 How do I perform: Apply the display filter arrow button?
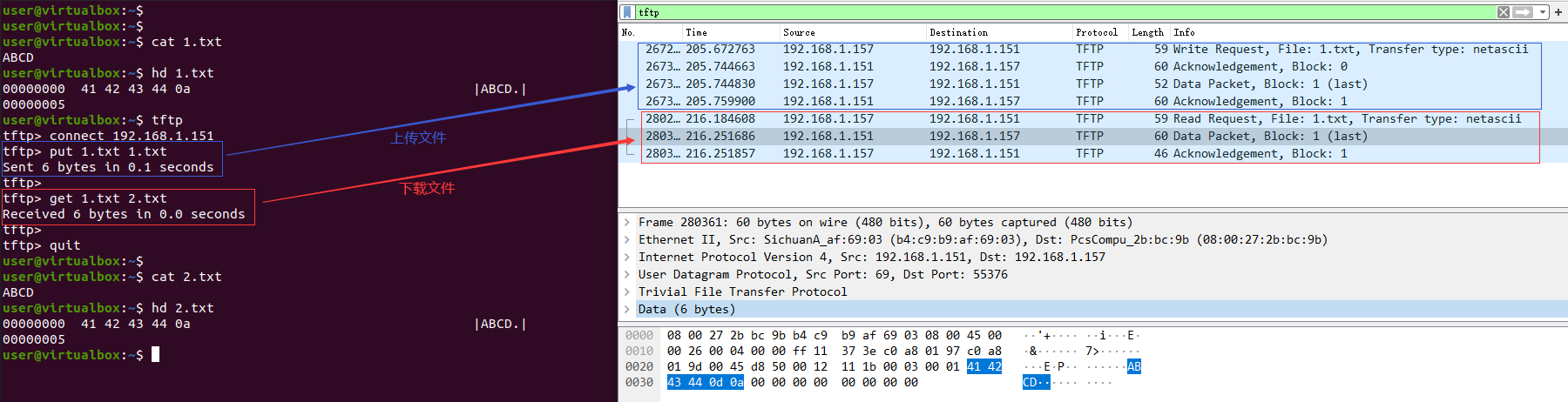pos(1523,12)
